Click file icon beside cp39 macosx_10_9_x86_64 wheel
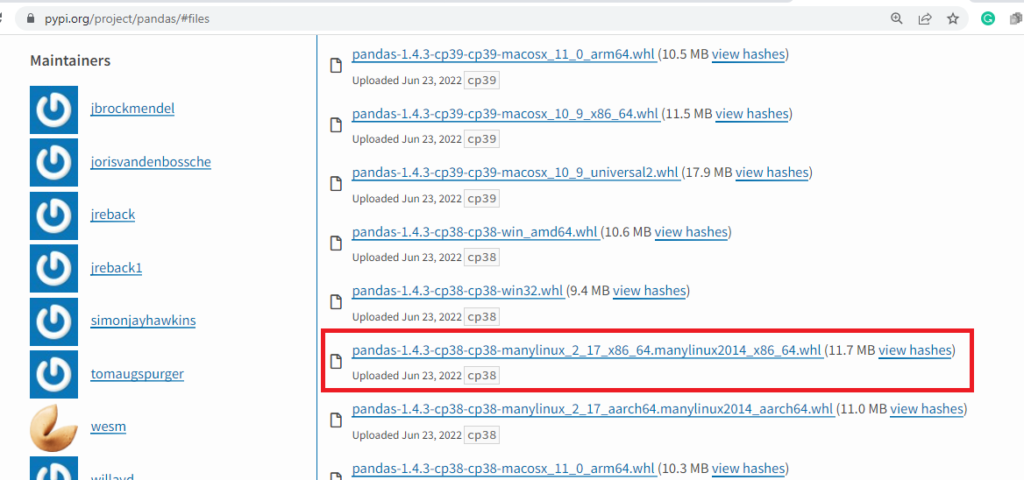Screen dimensions: 1024x480 click(x=336, y=125)
